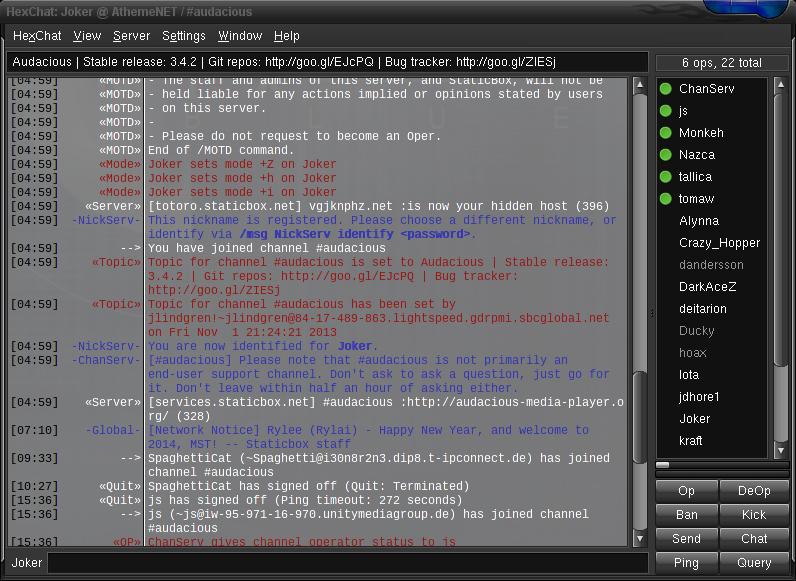
Task: Click the pane divider handle beside the user list
Action: pyautogui.click(x=651, y=313)
